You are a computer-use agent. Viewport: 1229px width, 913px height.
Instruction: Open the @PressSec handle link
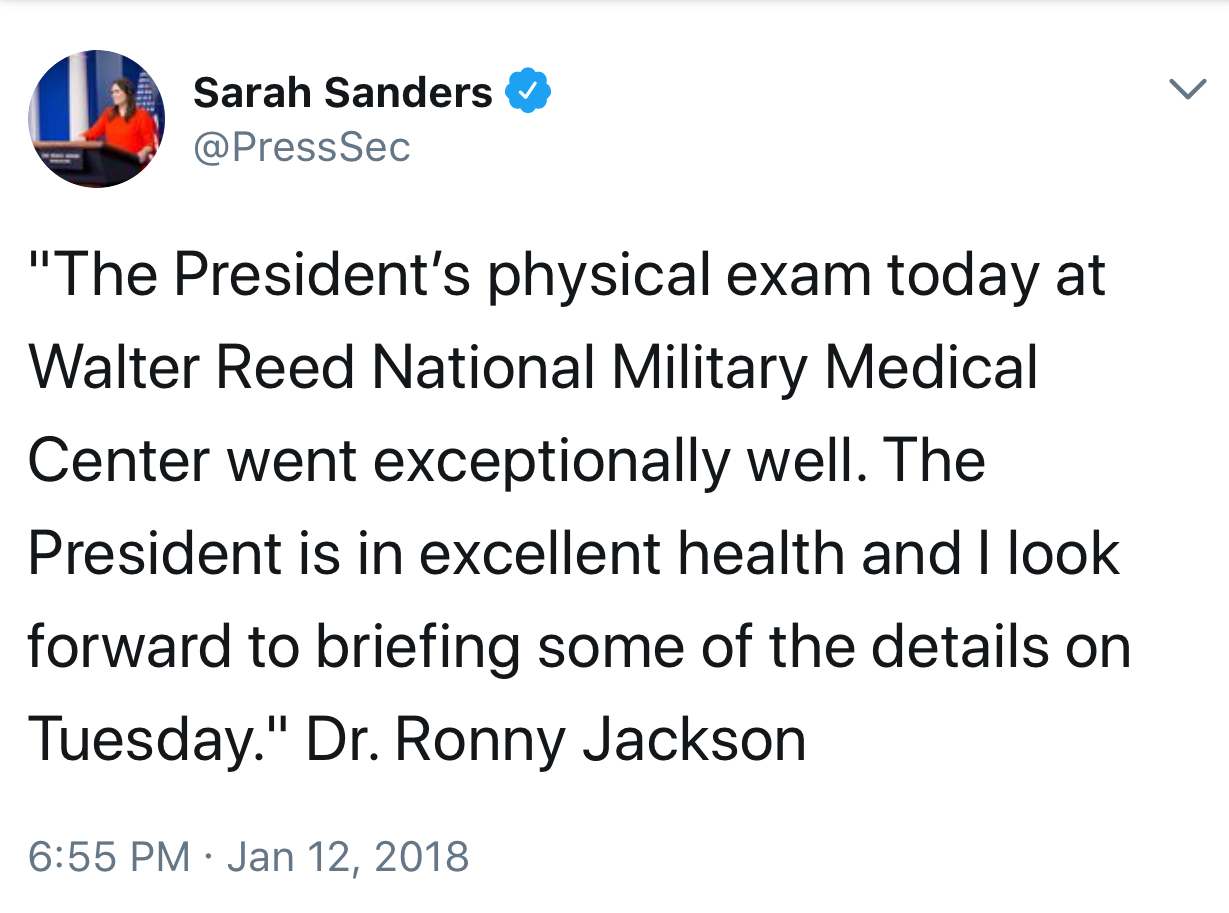coord(302,147)
